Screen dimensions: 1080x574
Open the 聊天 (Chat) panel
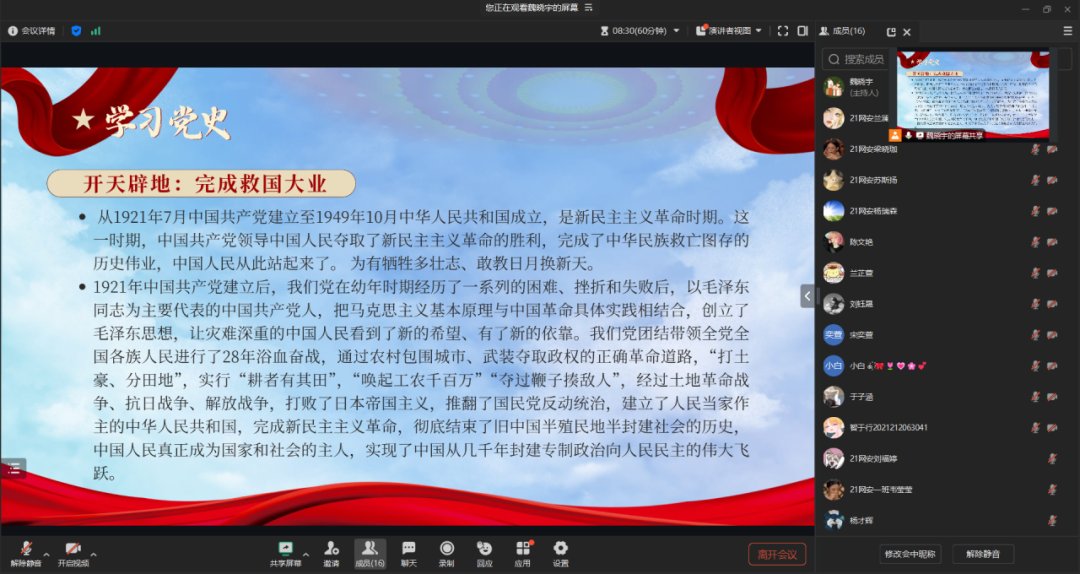(408, 552)
